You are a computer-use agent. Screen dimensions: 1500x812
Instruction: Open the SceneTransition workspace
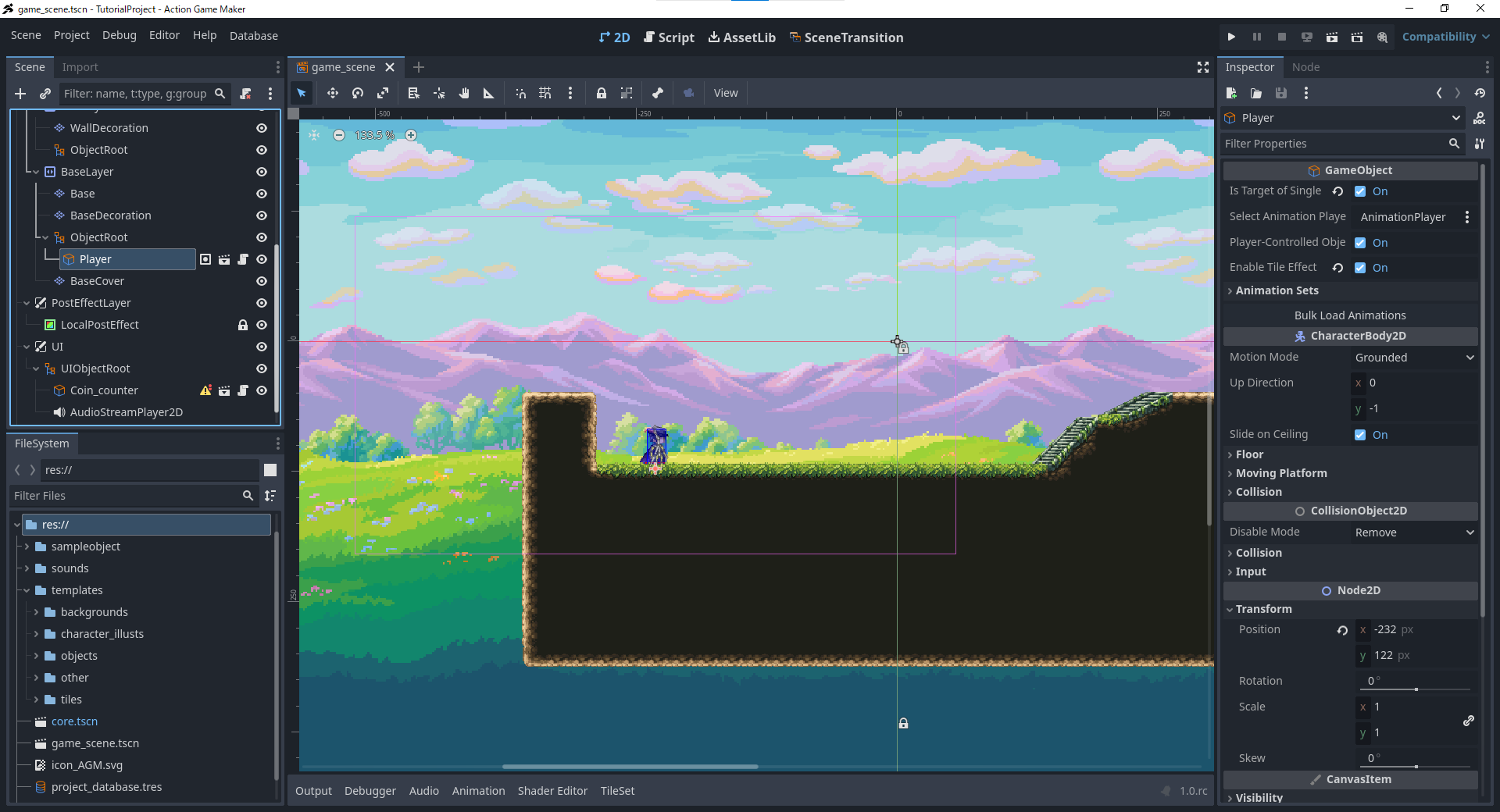[x=847, y=37]
